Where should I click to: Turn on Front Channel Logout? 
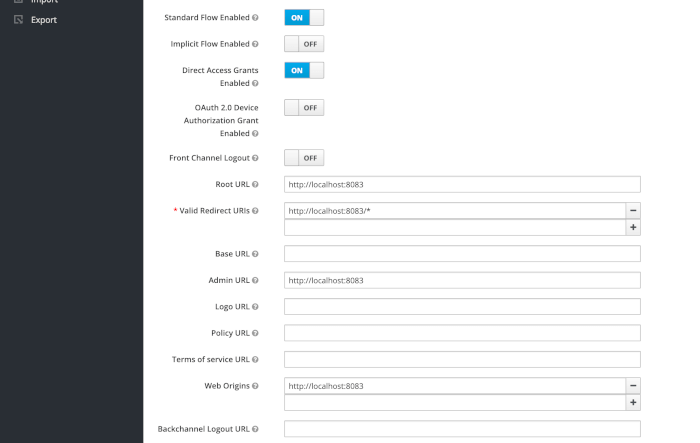(x=304, y=158)
